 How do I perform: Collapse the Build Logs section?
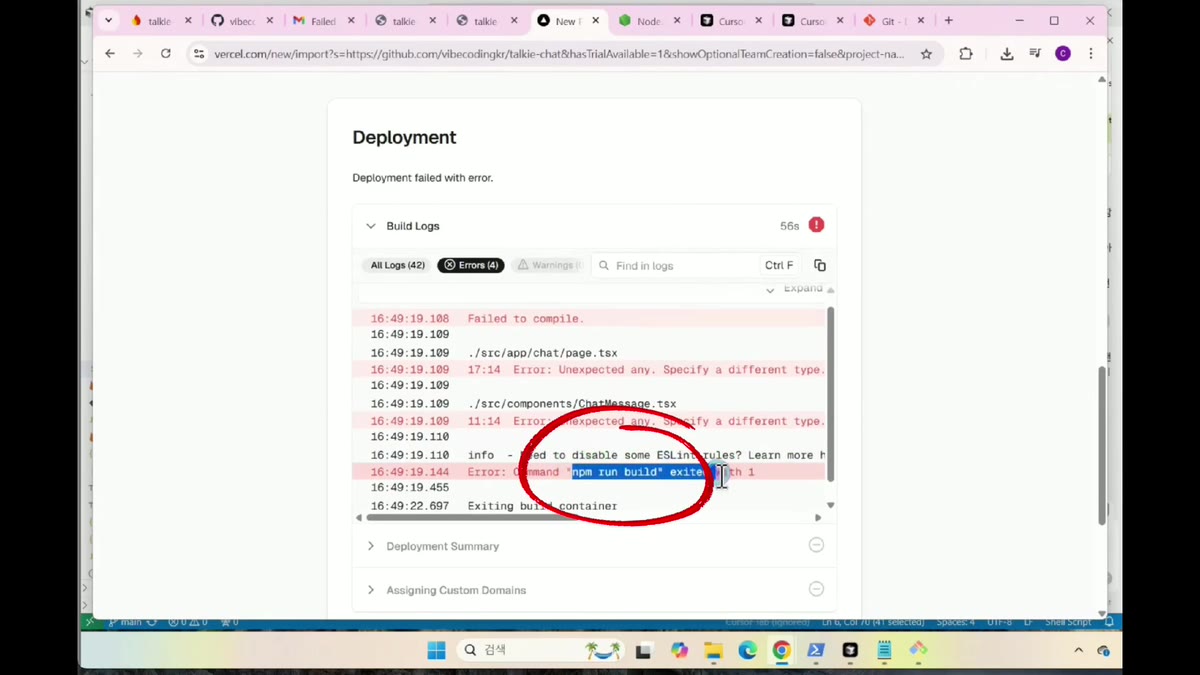[x=371, y=226]
